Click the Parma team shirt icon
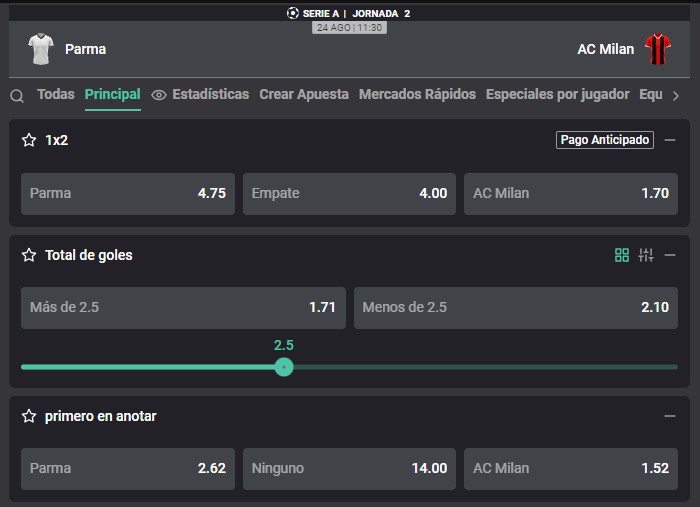Viewport: 700px width, 507px height. 41,48
